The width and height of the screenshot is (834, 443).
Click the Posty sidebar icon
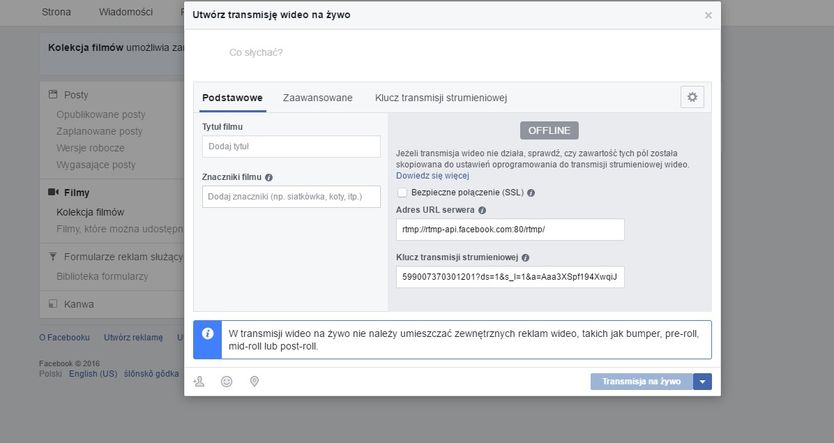tap(53, 95)
